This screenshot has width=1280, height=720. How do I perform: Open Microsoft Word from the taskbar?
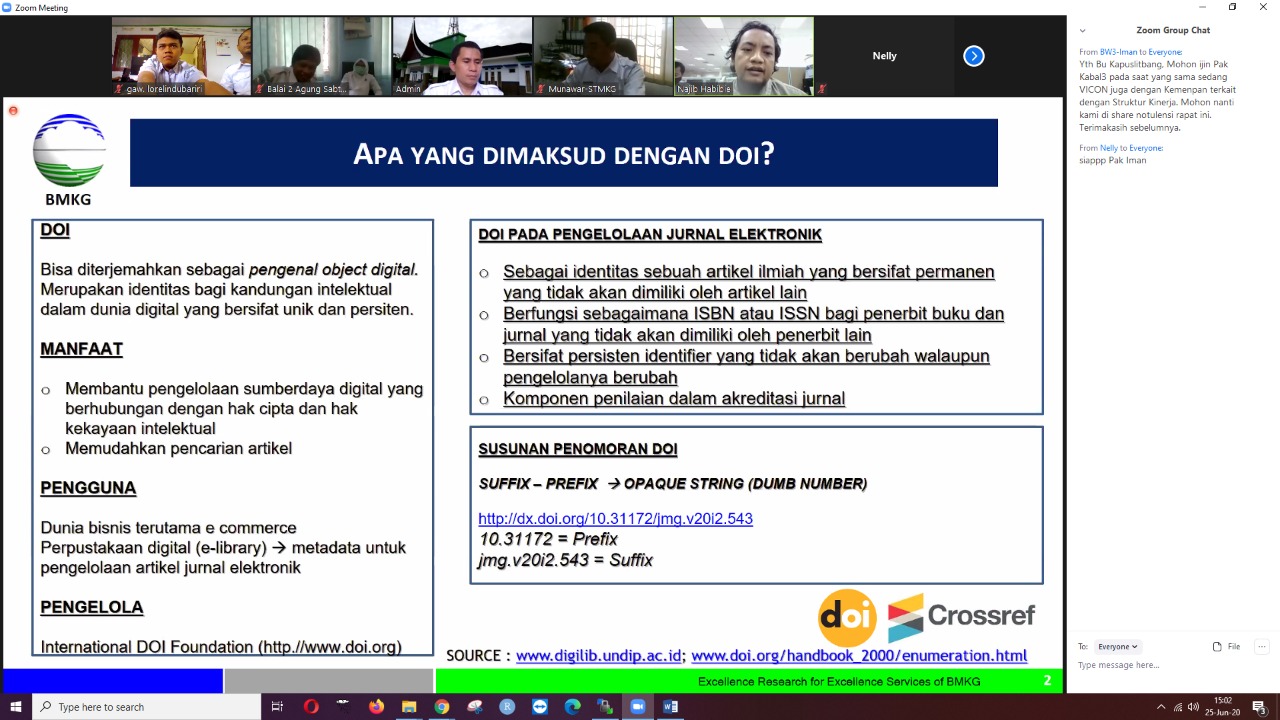click(670, 707)
